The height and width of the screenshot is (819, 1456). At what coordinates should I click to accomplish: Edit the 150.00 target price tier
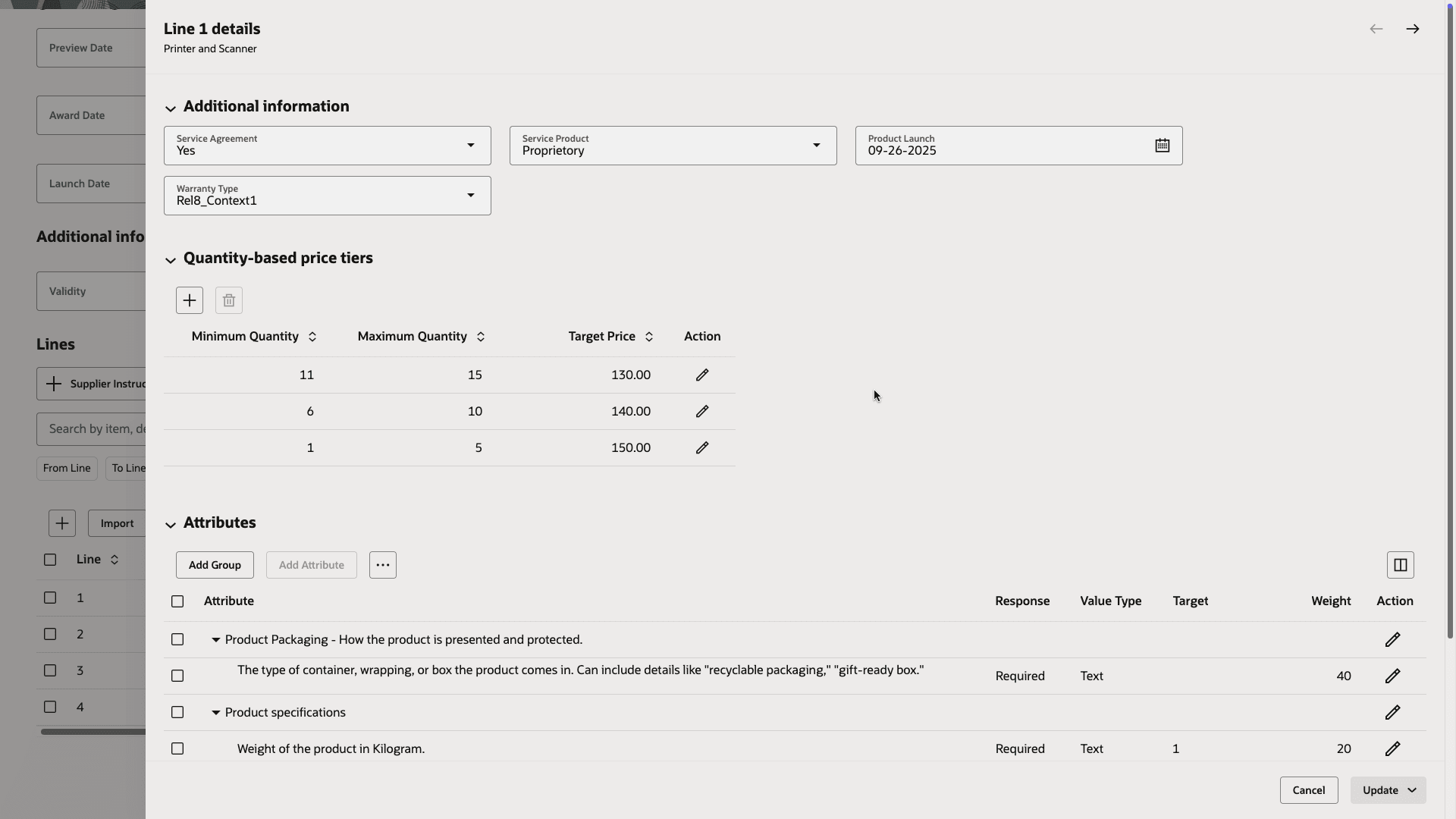click(x=702, y=448)
